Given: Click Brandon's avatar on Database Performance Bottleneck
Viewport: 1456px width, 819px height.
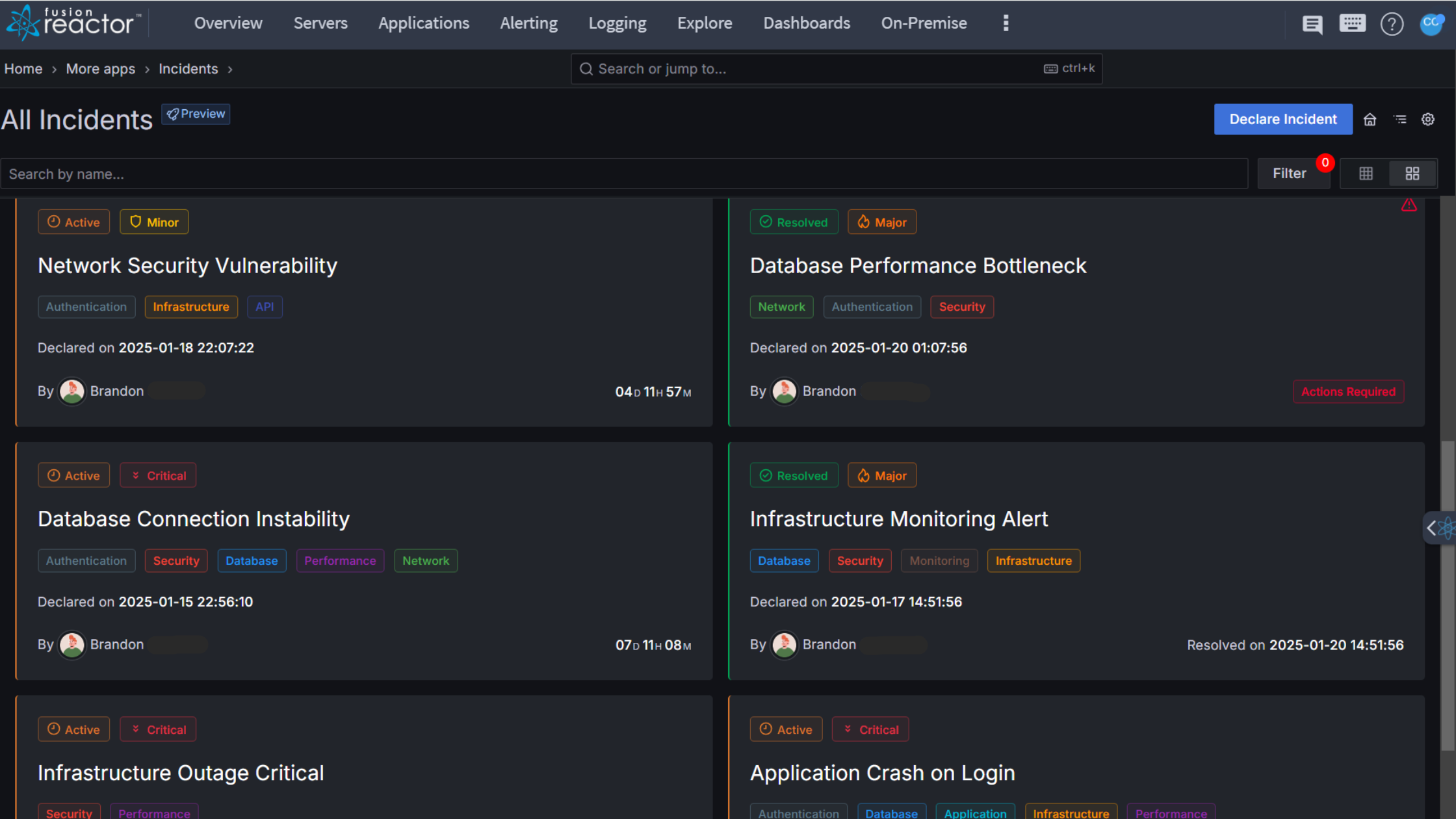Looking at the screenshot, I should (784, 391).
